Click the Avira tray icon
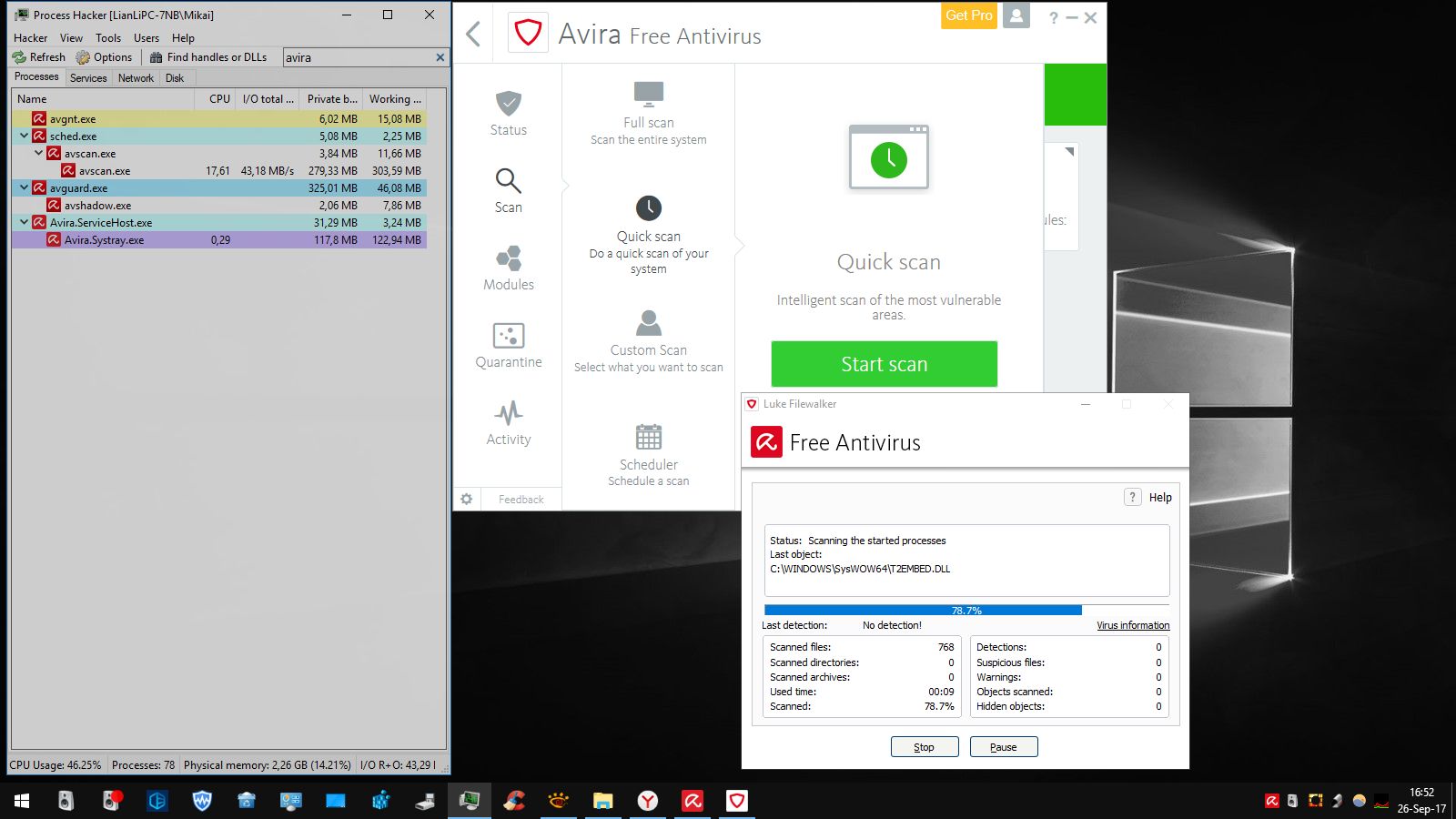 click(1271, 801)
